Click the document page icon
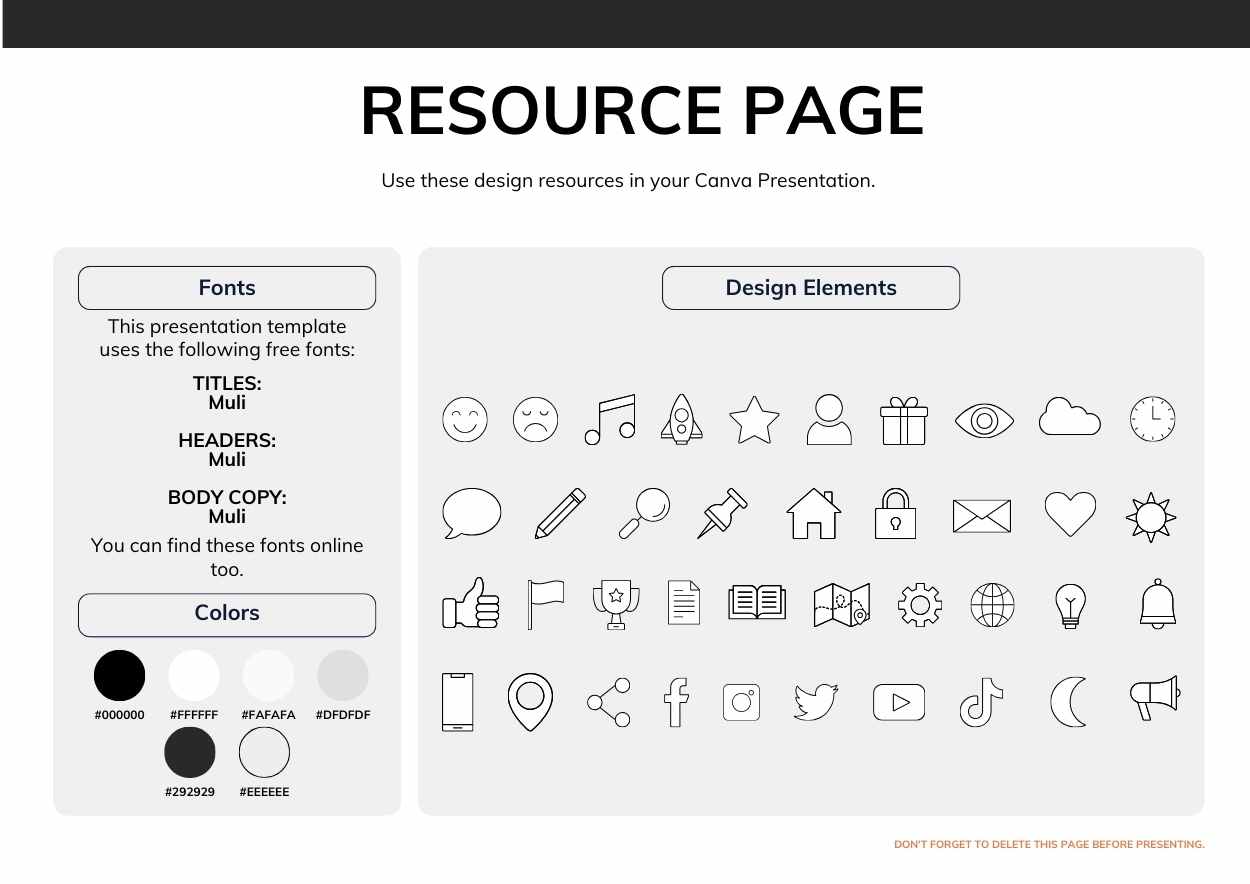1250x884 pixels. [x=684, y=603]
